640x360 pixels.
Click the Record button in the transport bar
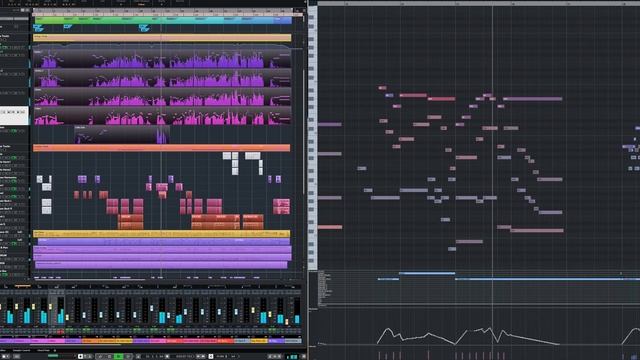pyautogui.click(x=128, y=356)
